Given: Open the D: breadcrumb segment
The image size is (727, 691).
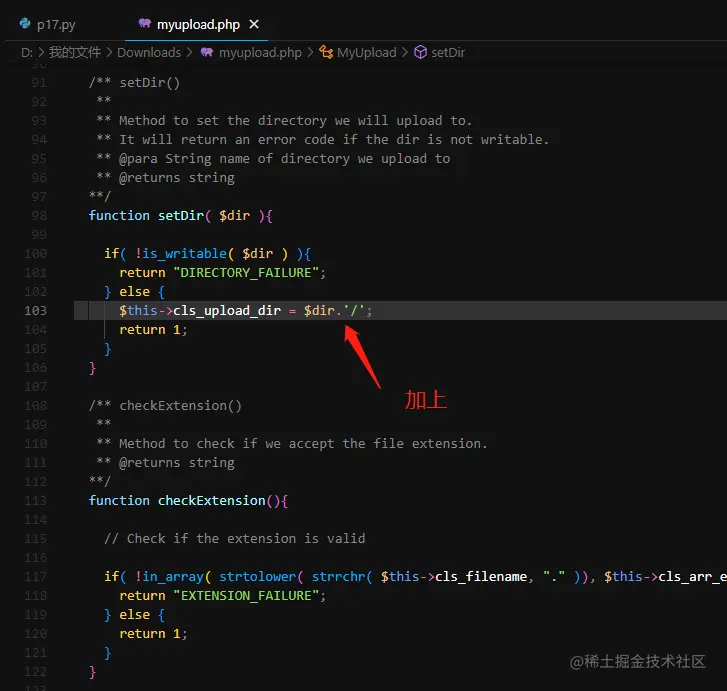Looking at the screenshot, I should pyautogui.click(x=27, y=52).
